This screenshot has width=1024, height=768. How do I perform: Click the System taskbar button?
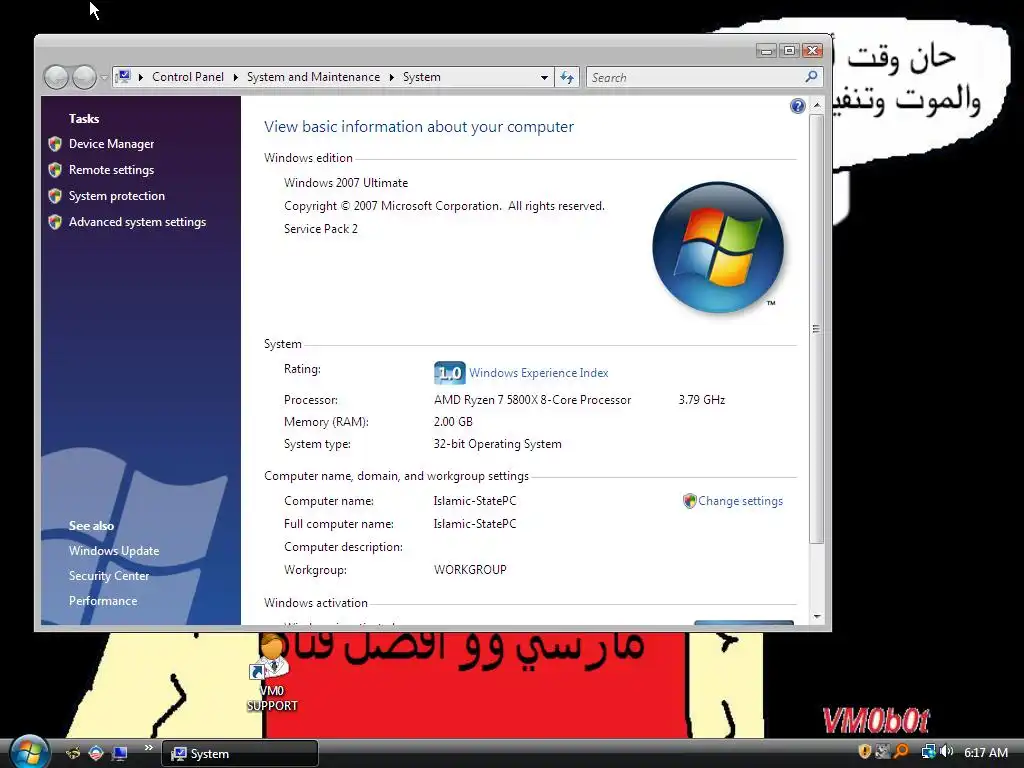[240, 754]
